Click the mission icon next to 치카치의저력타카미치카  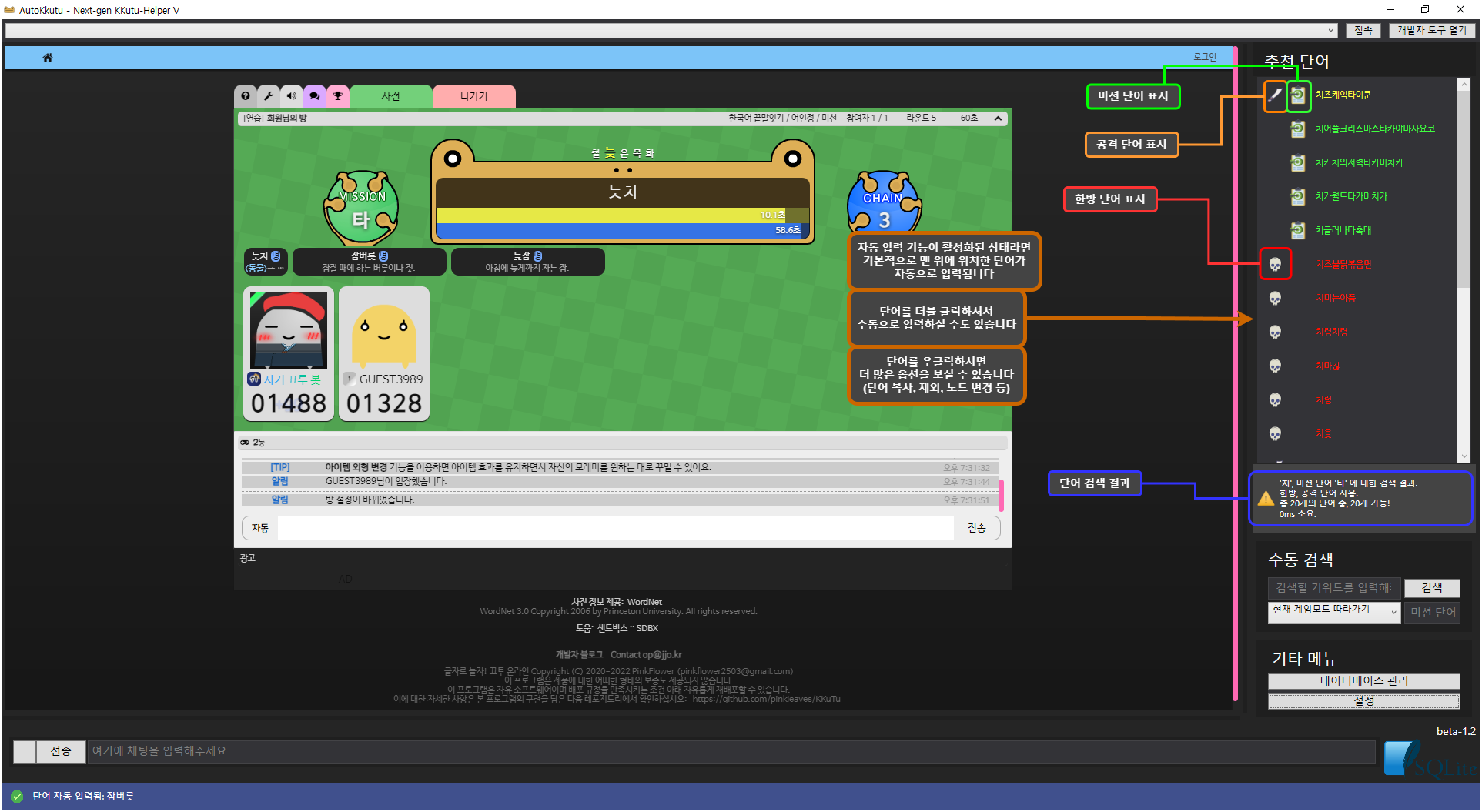[1298, 163]
